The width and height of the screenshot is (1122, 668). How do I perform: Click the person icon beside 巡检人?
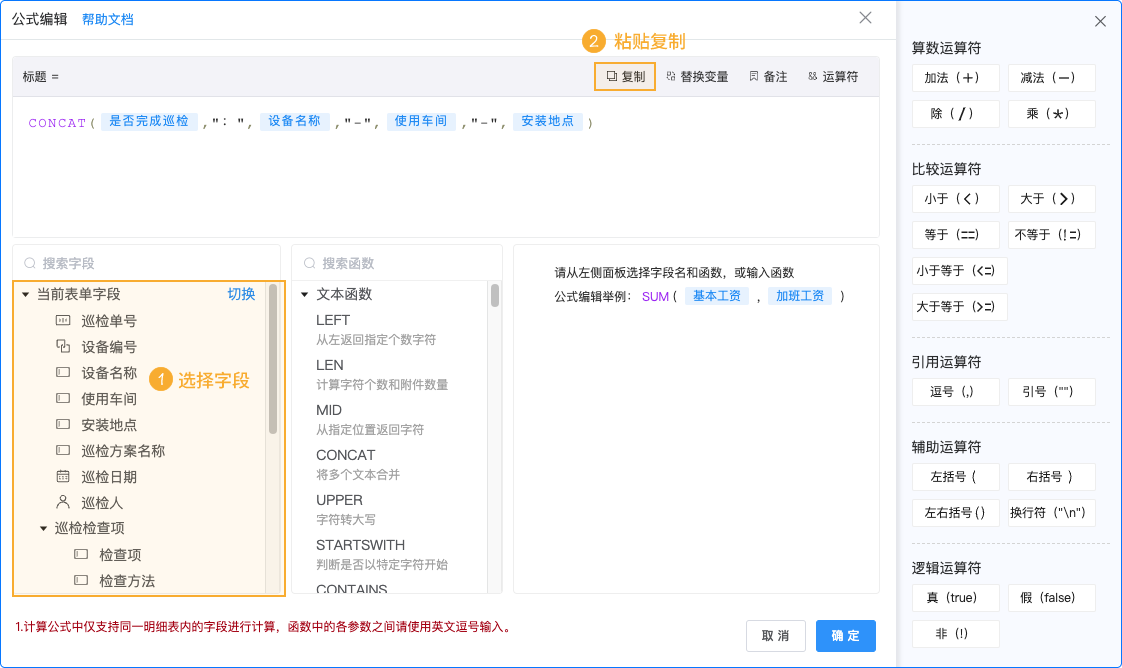pos(62,502)
